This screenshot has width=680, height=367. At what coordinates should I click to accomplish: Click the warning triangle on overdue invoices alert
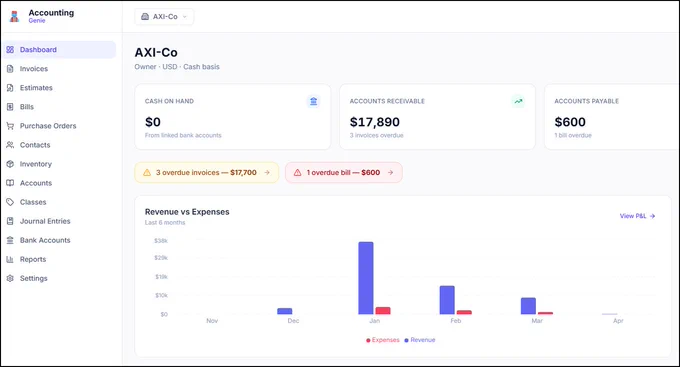point(147,173)
